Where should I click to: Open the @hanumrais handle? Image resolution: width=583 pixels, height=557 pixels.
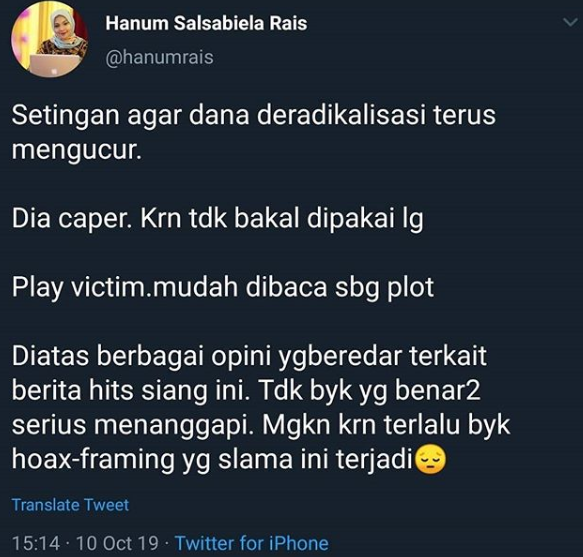160,58
